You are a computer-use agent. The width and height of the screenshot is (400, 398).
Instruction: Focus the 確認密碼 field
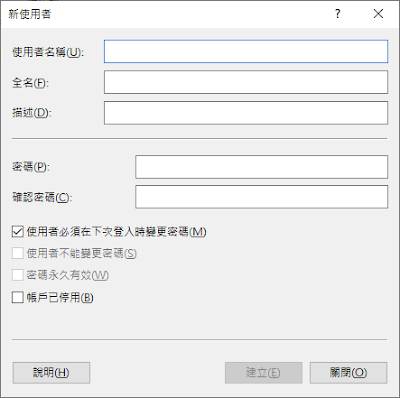tap(262, 197)
